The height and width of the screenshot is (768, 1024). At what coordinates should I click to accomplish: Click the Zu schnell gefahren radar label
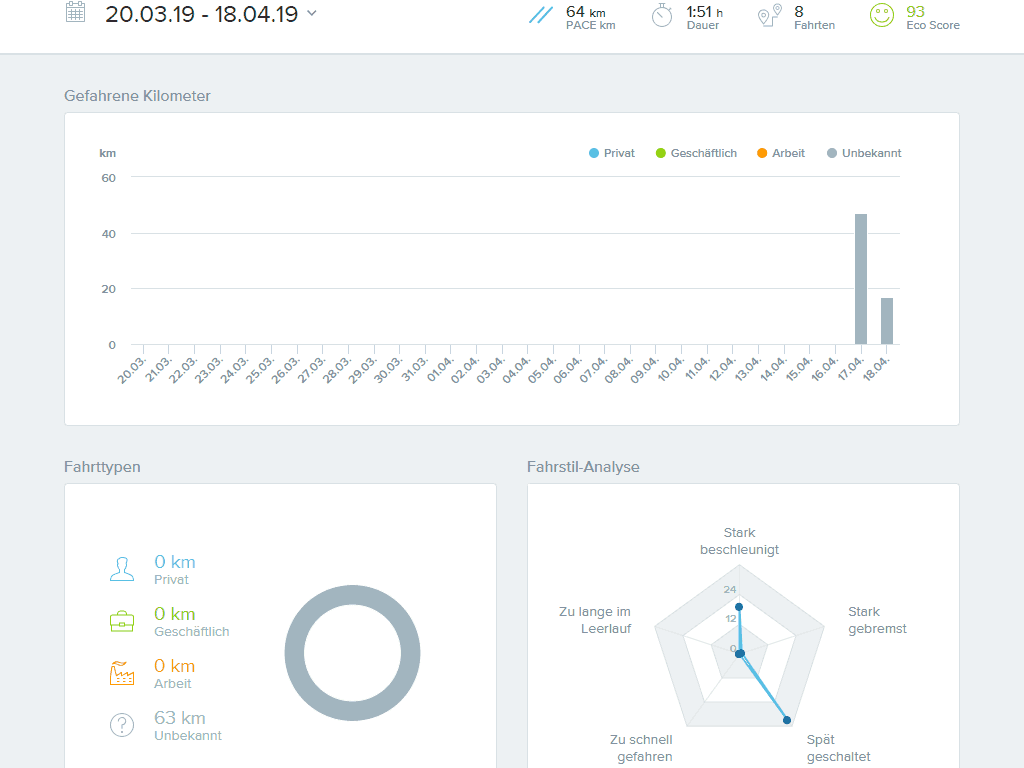coord(641,748)
